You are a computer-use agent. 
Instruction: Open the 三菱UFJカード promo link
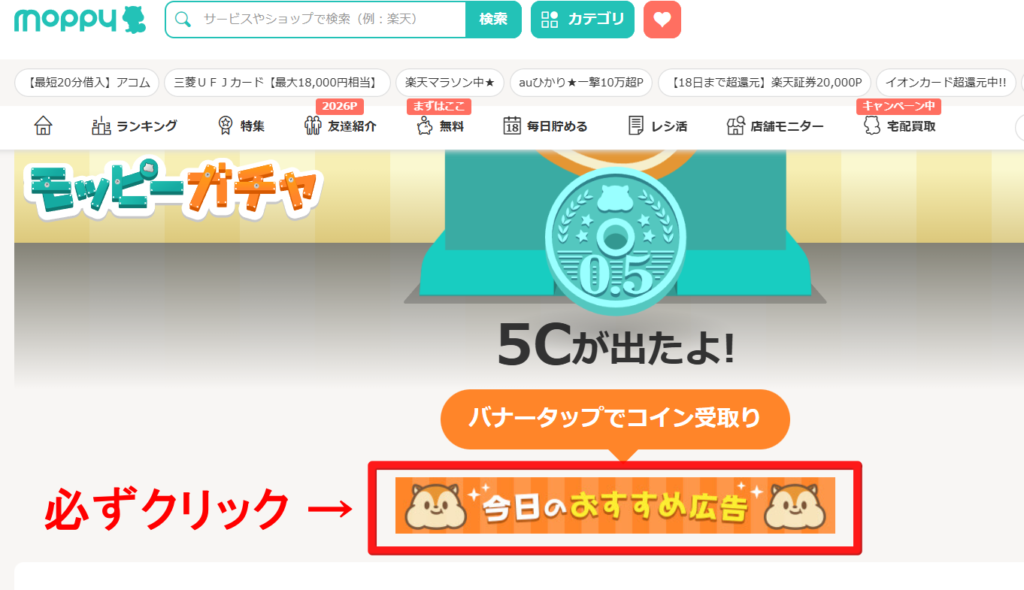click(277, 82)
